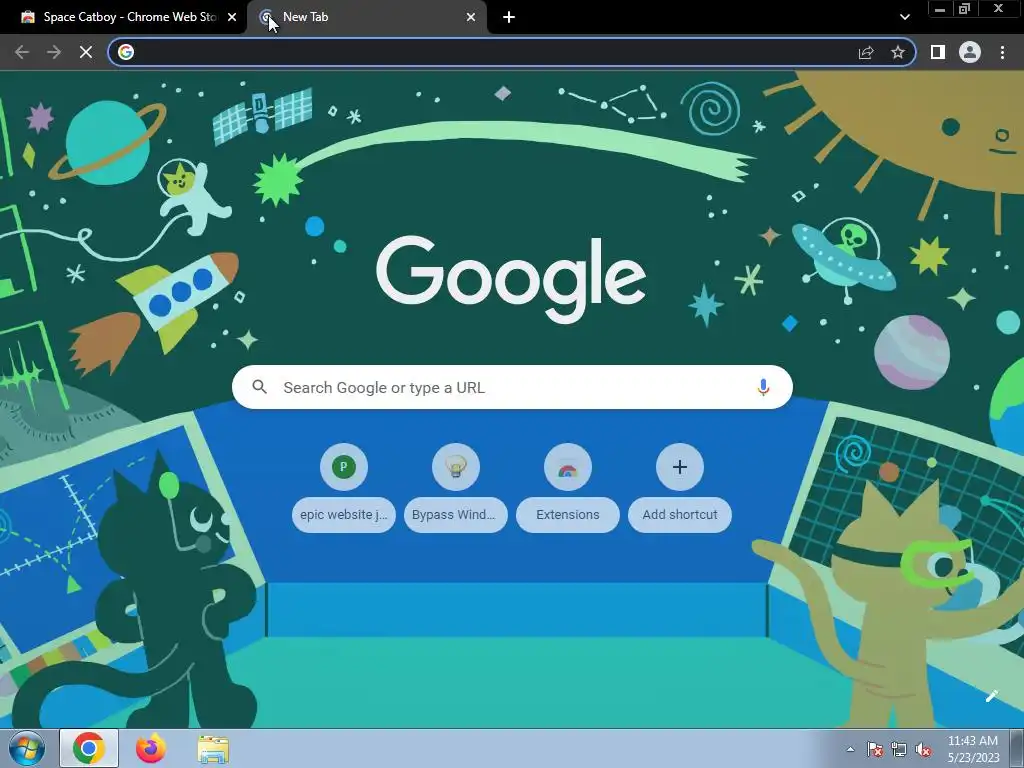Show hidden system tray icons
This screenshot has height=768, width=1024.
pos(850,749)
